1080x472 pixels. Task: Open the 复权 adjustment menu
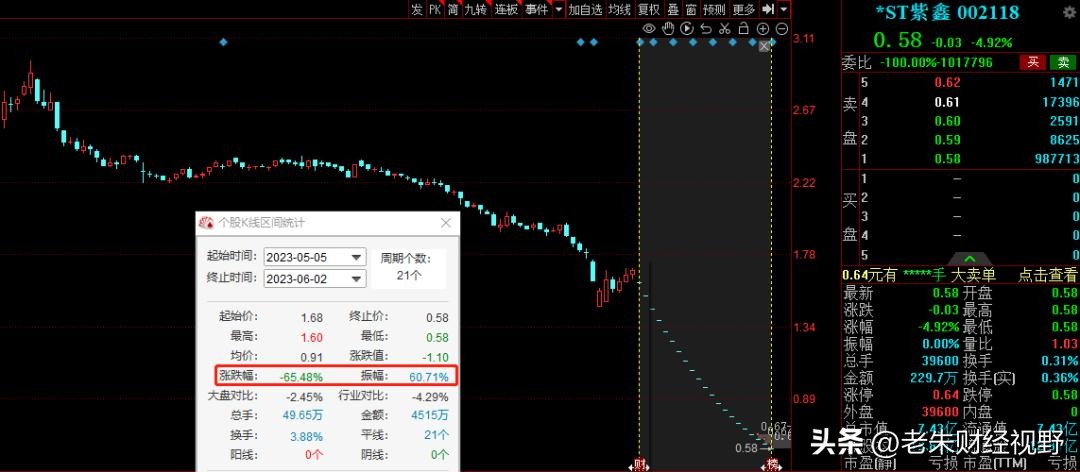(x=649, y=9)
